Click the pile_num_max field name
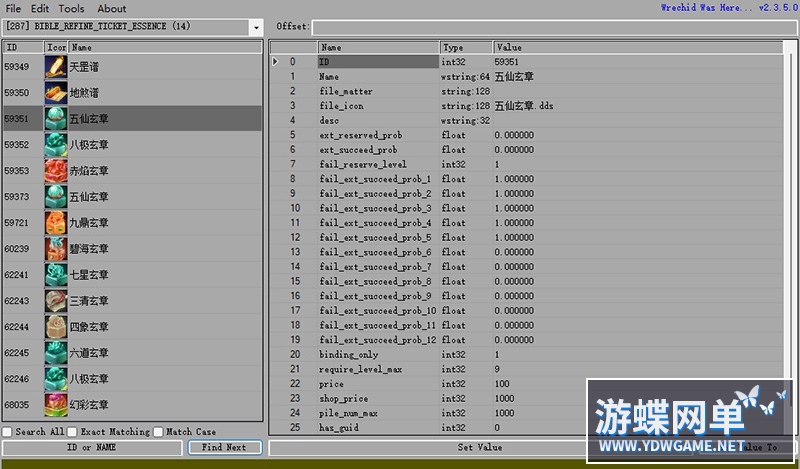Screen dimensions: 800x469 click(x=348, y=413)
